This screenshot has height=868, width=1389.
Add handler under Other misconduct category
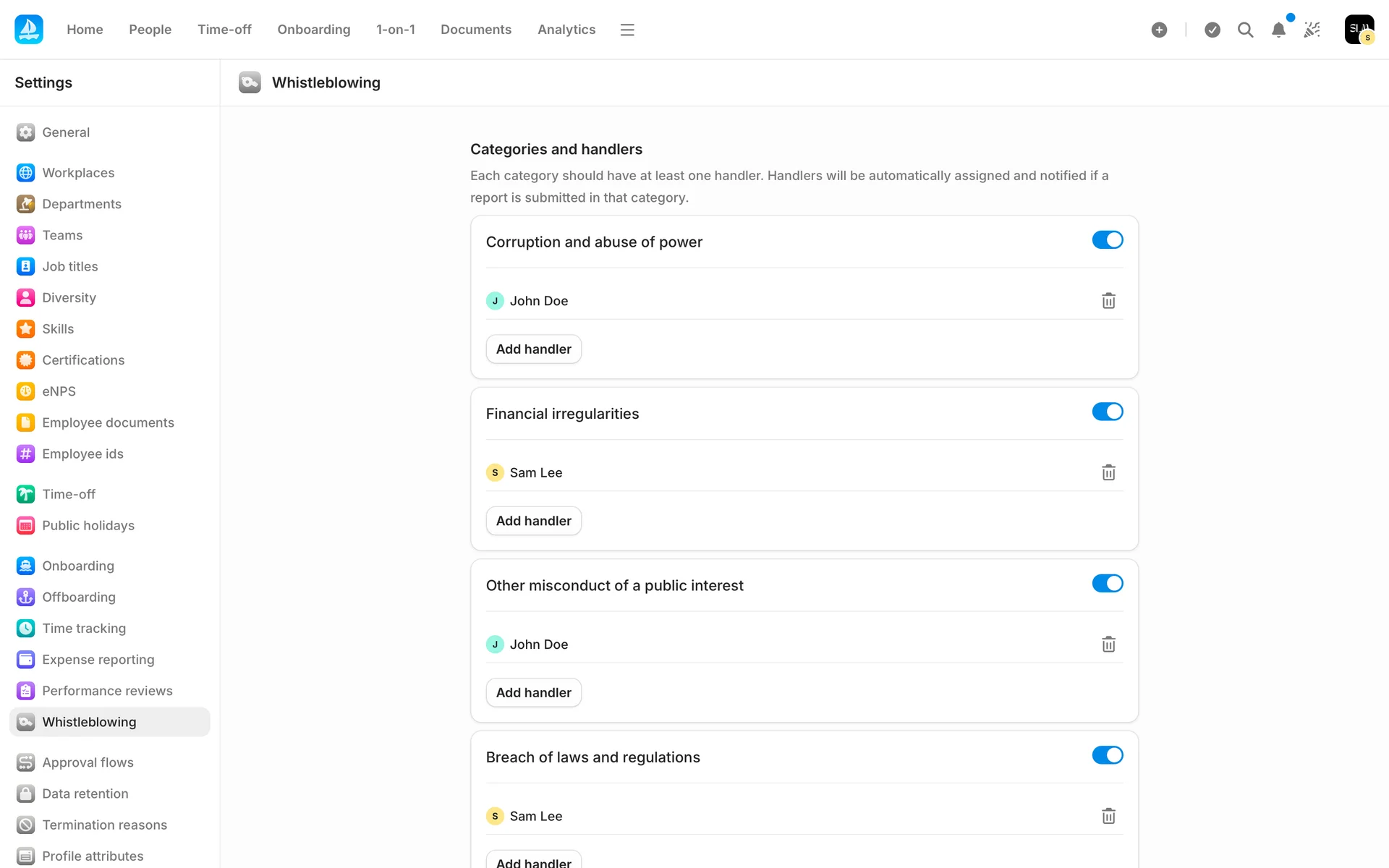pyautogui.click(x=533, y=693)
